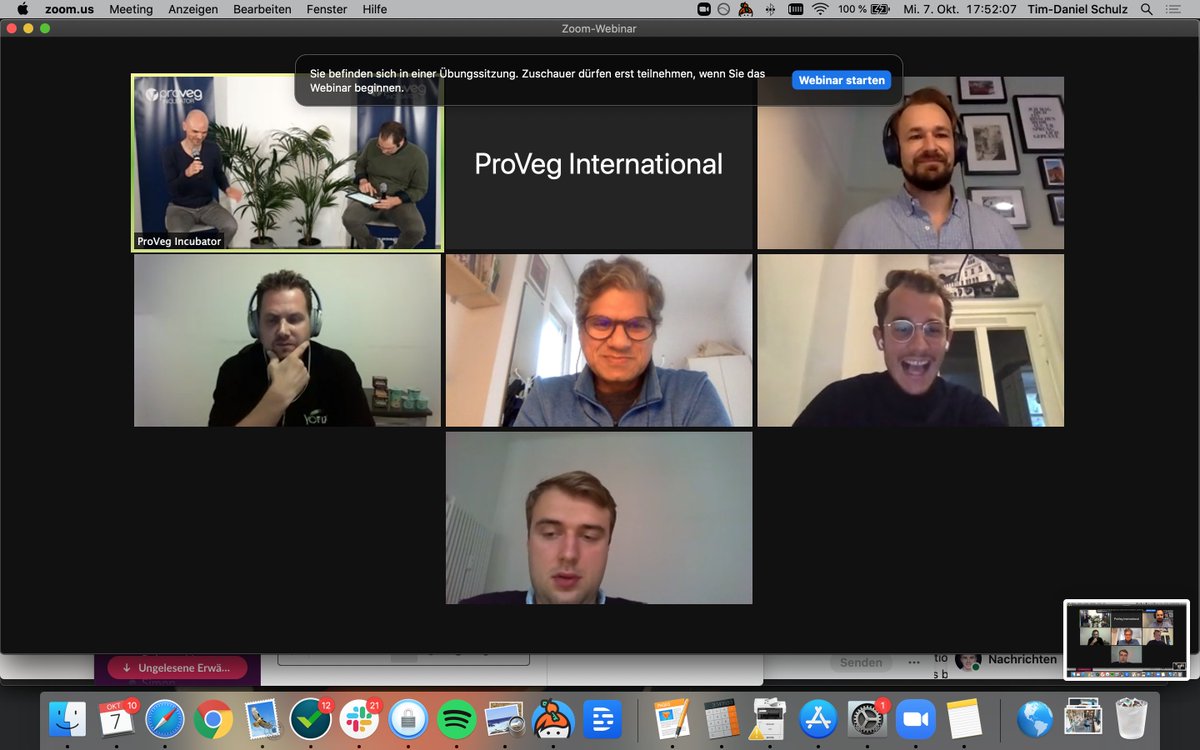Click the Zoom-Webinar window title bar
This screenshot has height=750, width=1200.
(x=599, y=28)
